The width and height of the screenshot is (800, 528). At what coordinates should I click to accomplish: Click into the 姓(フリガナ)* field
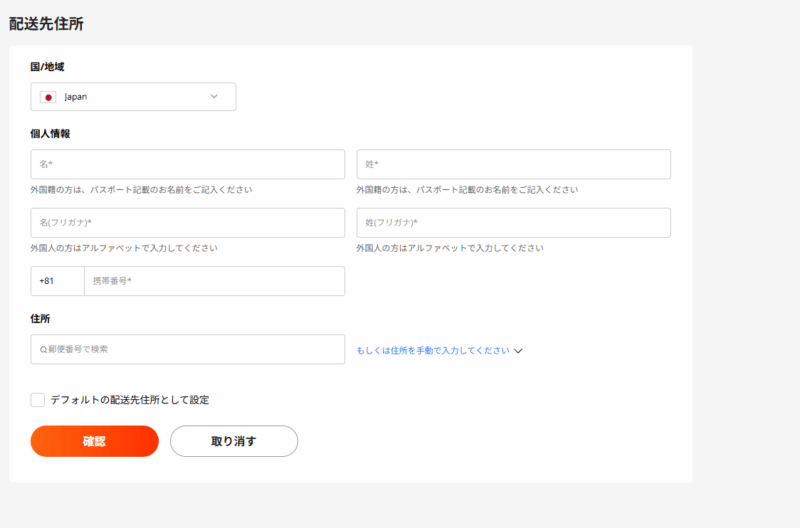513,223
